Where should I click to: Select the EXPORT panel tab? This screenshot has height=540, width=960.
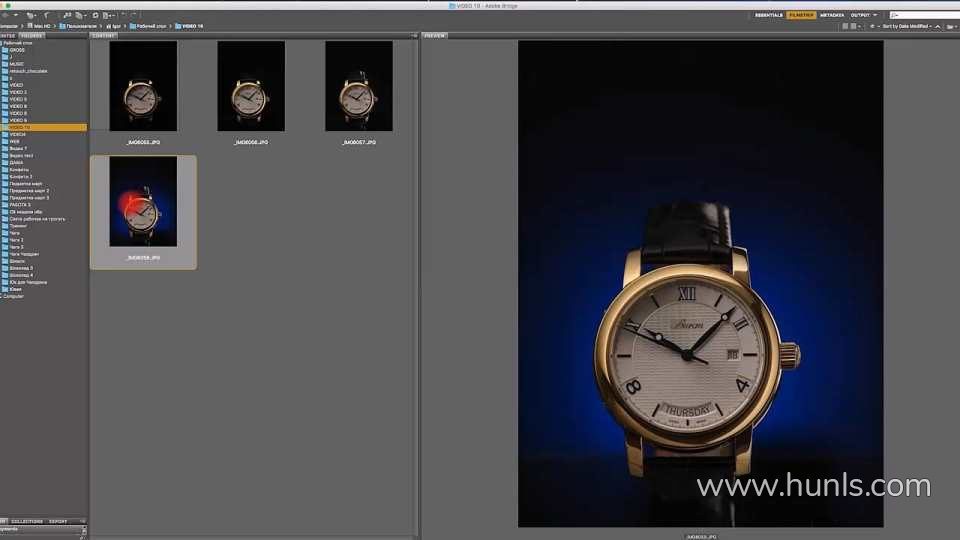pyautogui.click(x=58, y=522)
